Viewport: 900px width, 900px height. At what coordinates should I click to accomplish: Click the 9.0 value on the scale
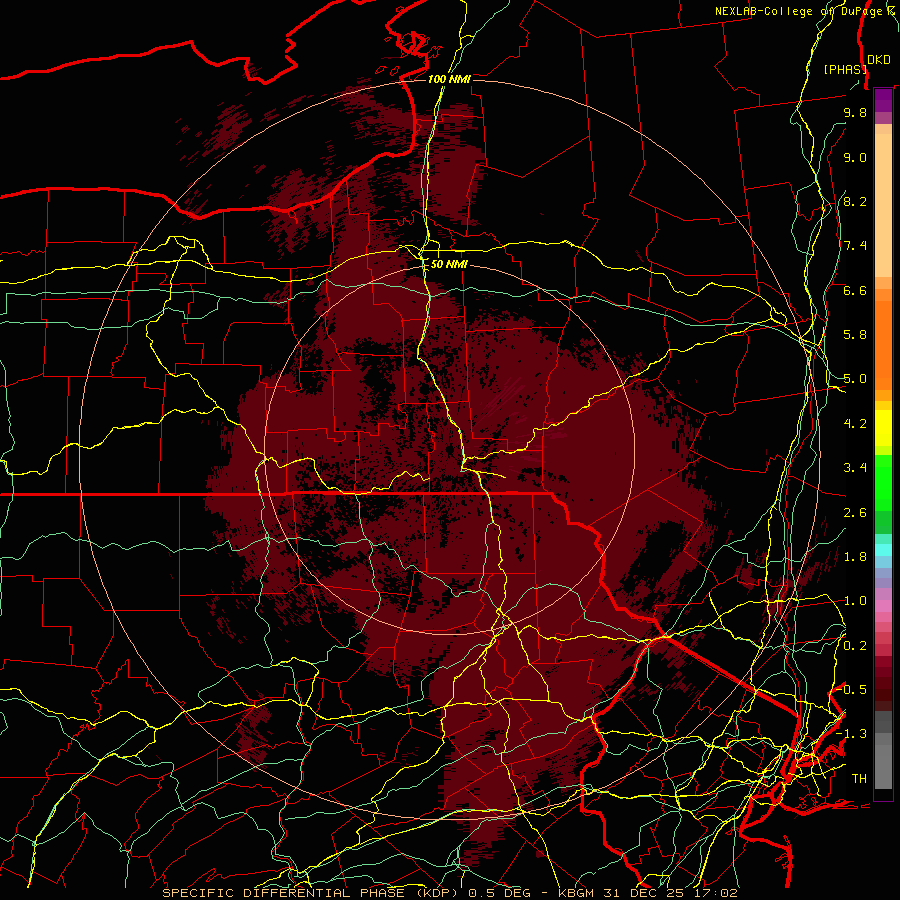click(x=855, y=157)
